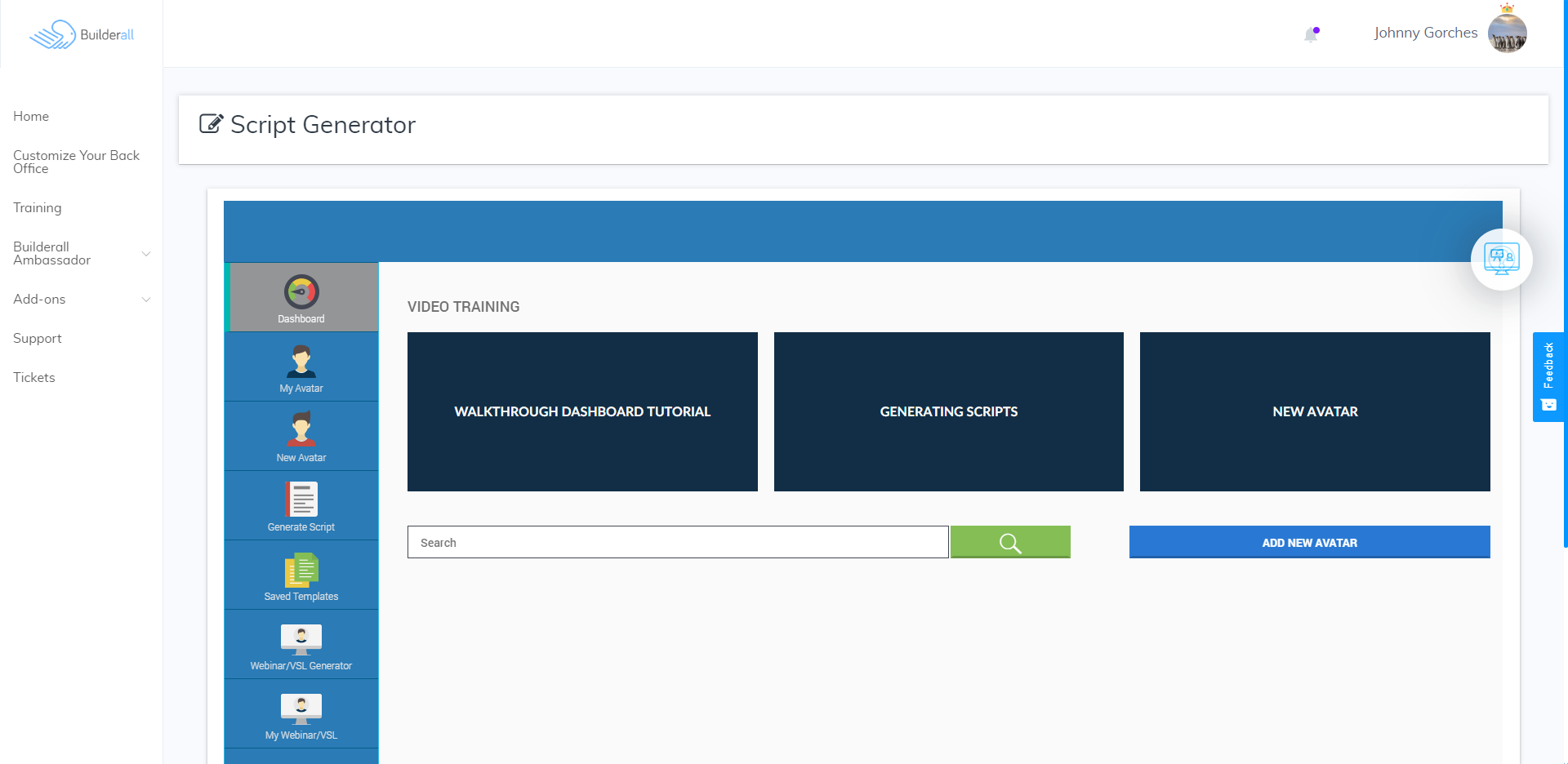Click the Add New Avatar button
This screenshot has width=1568, height=764.
[x=1309, y=543]
